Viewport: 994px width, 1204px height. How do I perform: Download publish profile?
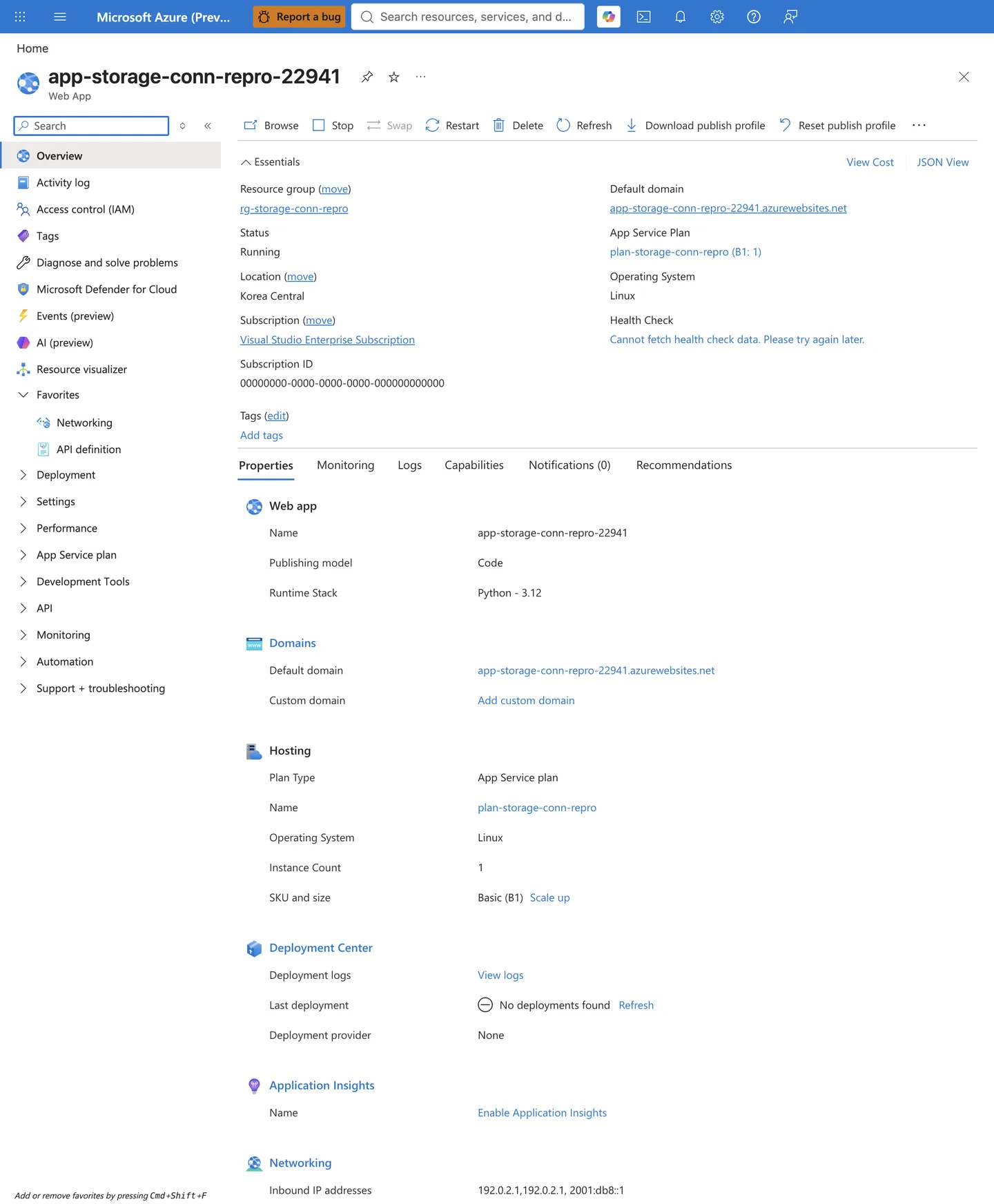(695, 126)
